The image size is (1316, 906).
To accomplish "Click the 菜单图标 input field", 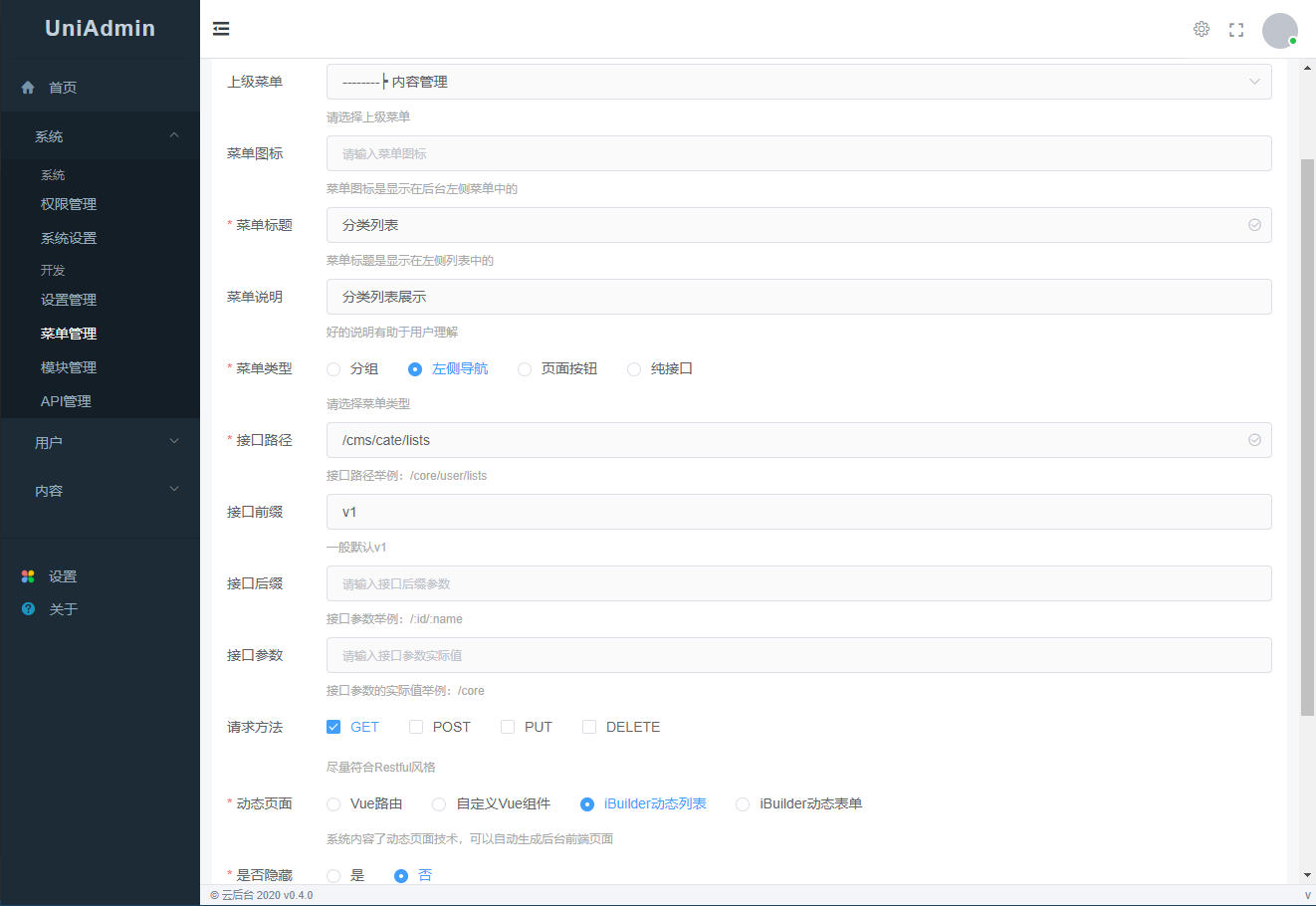I will pyautogui.click(x=798, y=153).
